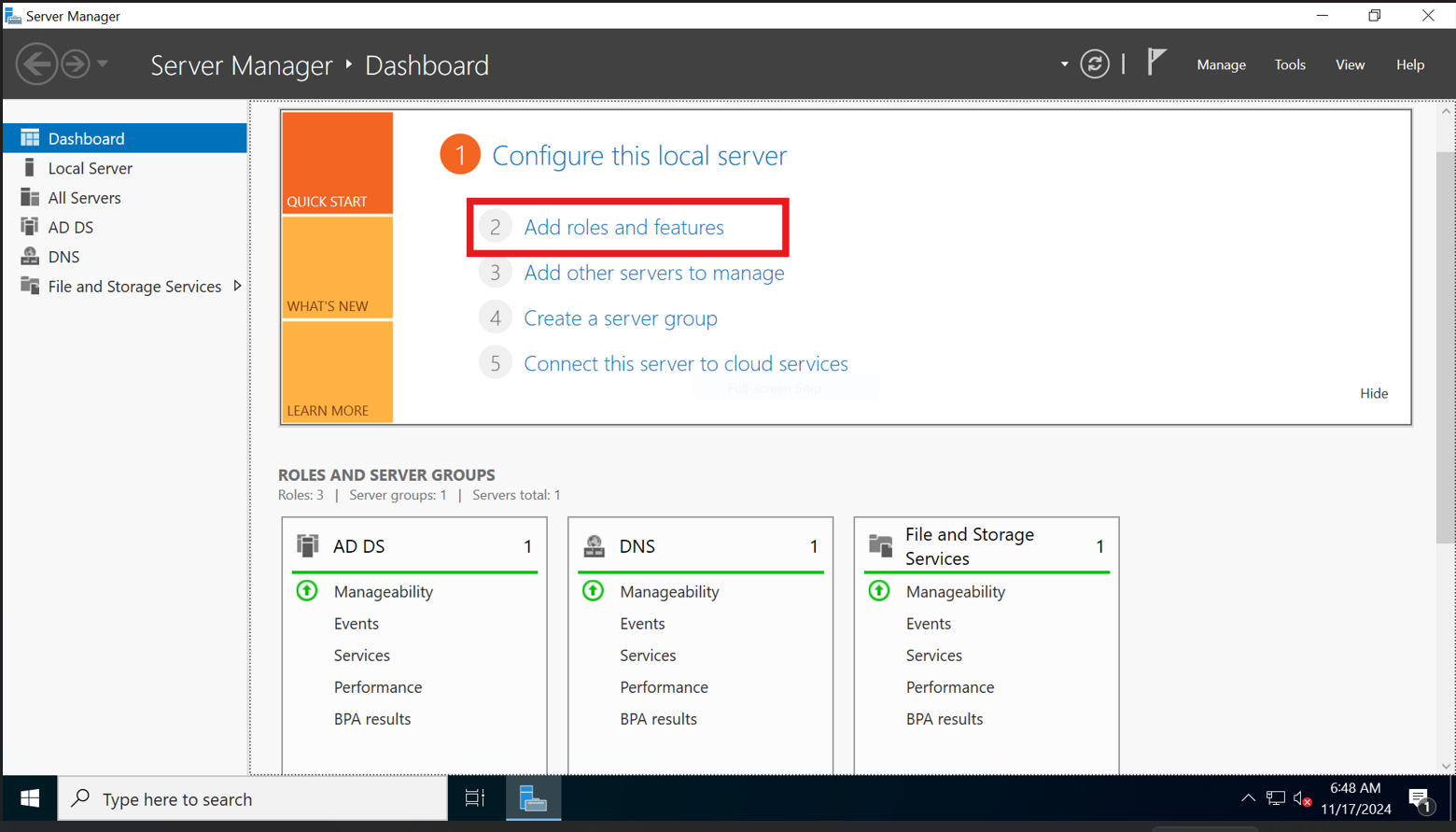Open the notifications flag
1456x832 pixels.
pos(1156,63)
